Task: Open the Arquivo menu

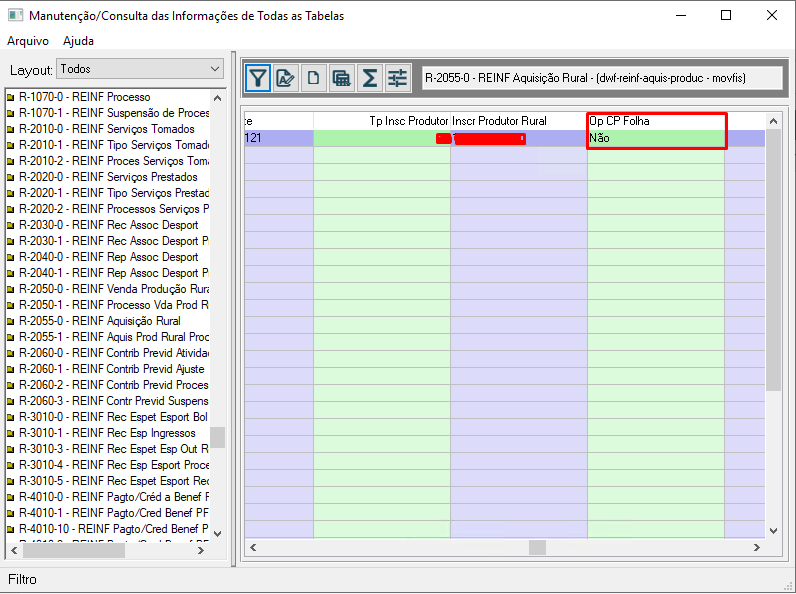Action: [x=28, y=41]
